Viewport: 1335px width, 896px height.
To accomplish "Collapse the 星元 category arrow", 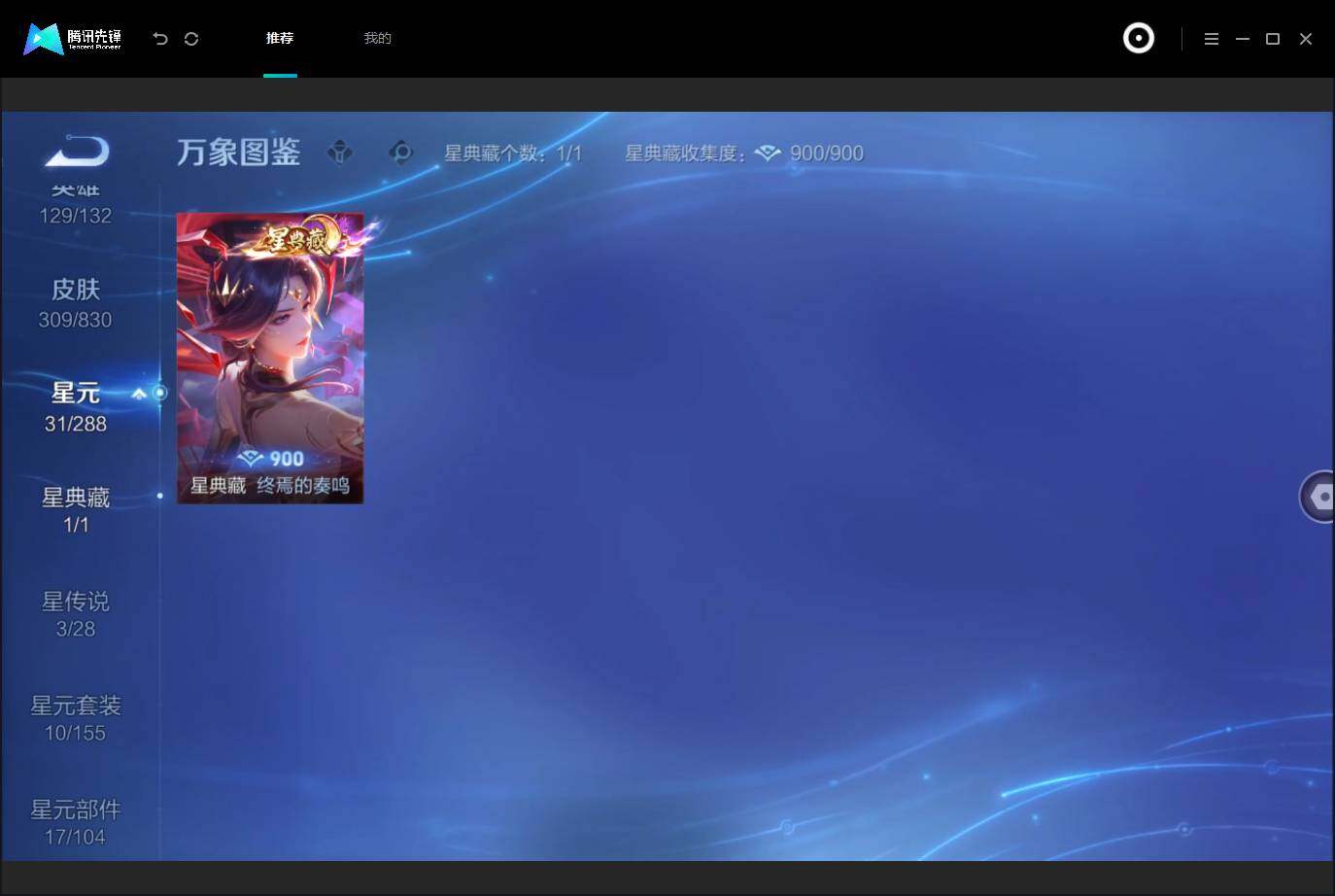I will click(x=139, y=394).
